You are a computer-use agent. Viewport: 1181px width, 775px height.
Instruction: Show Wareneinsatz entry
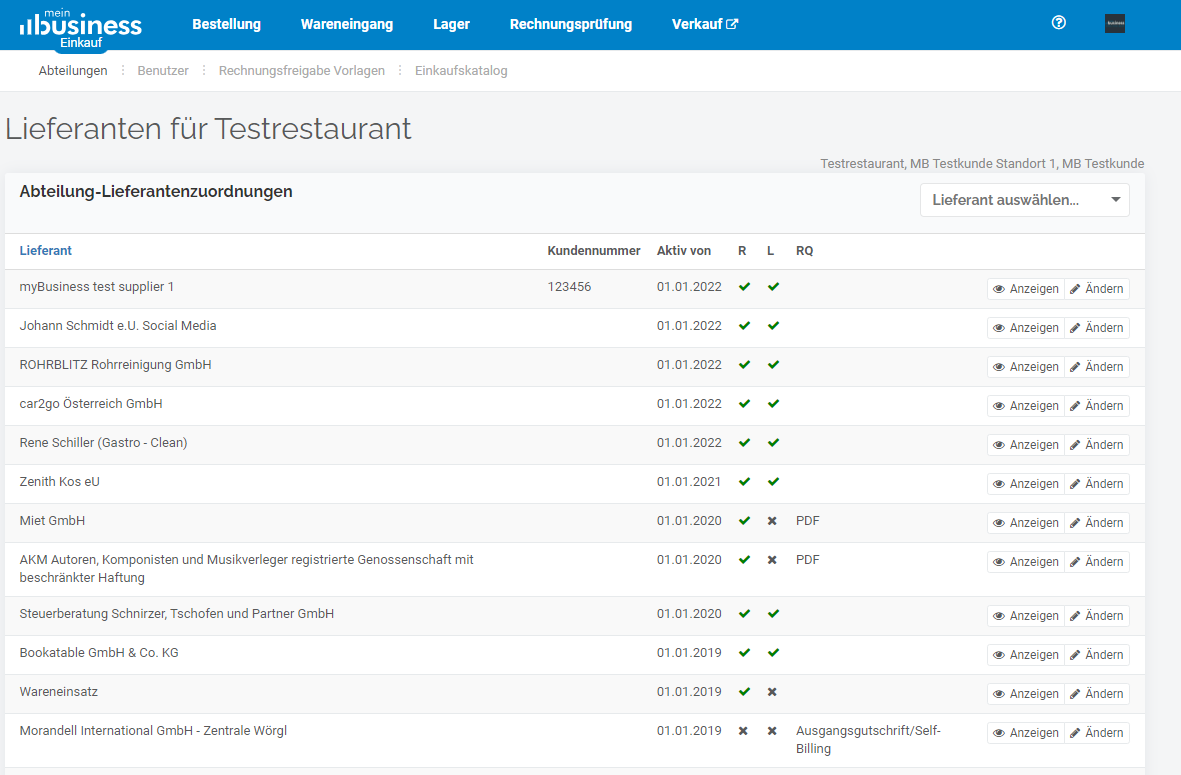coord(1026,694)
